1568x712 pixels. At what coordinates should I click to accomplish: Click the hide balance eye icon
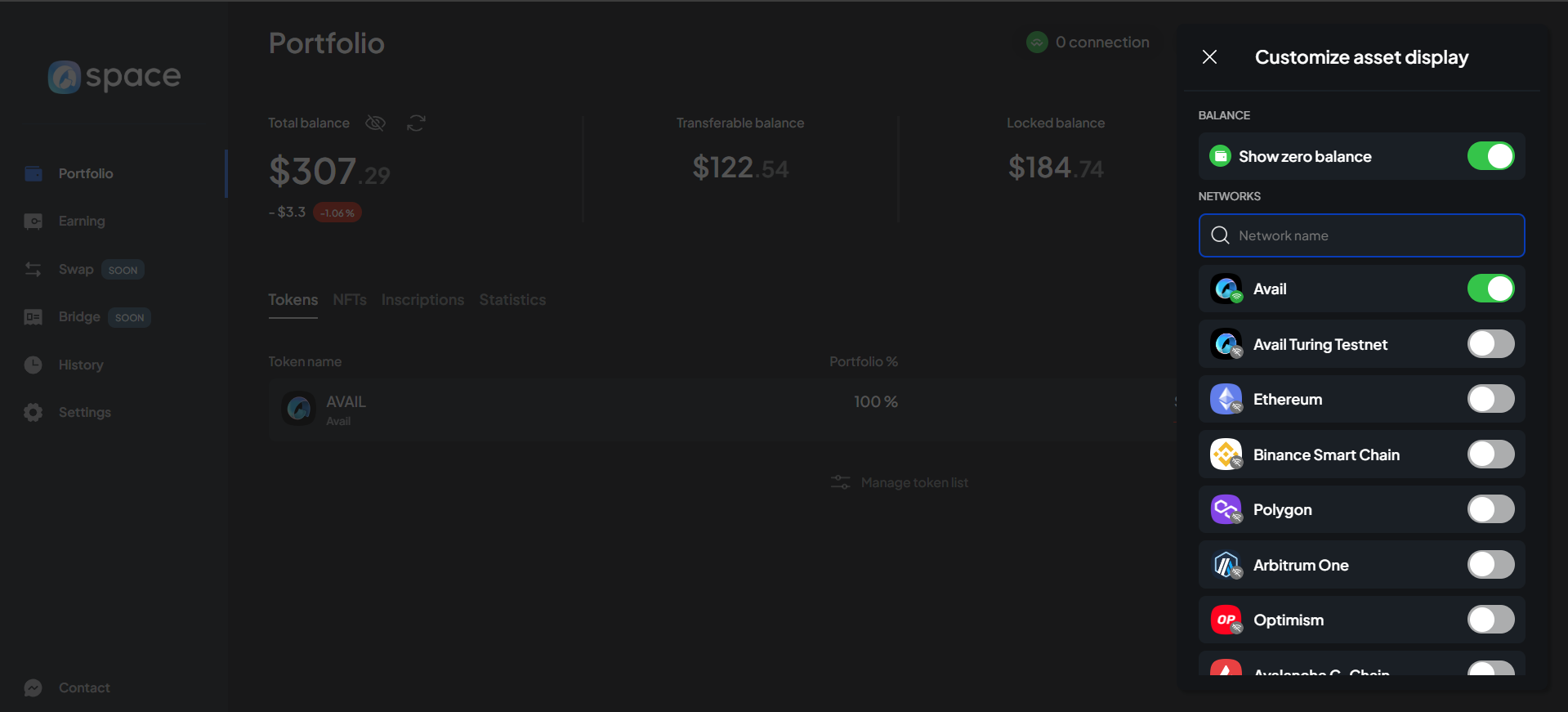(375, 123)
